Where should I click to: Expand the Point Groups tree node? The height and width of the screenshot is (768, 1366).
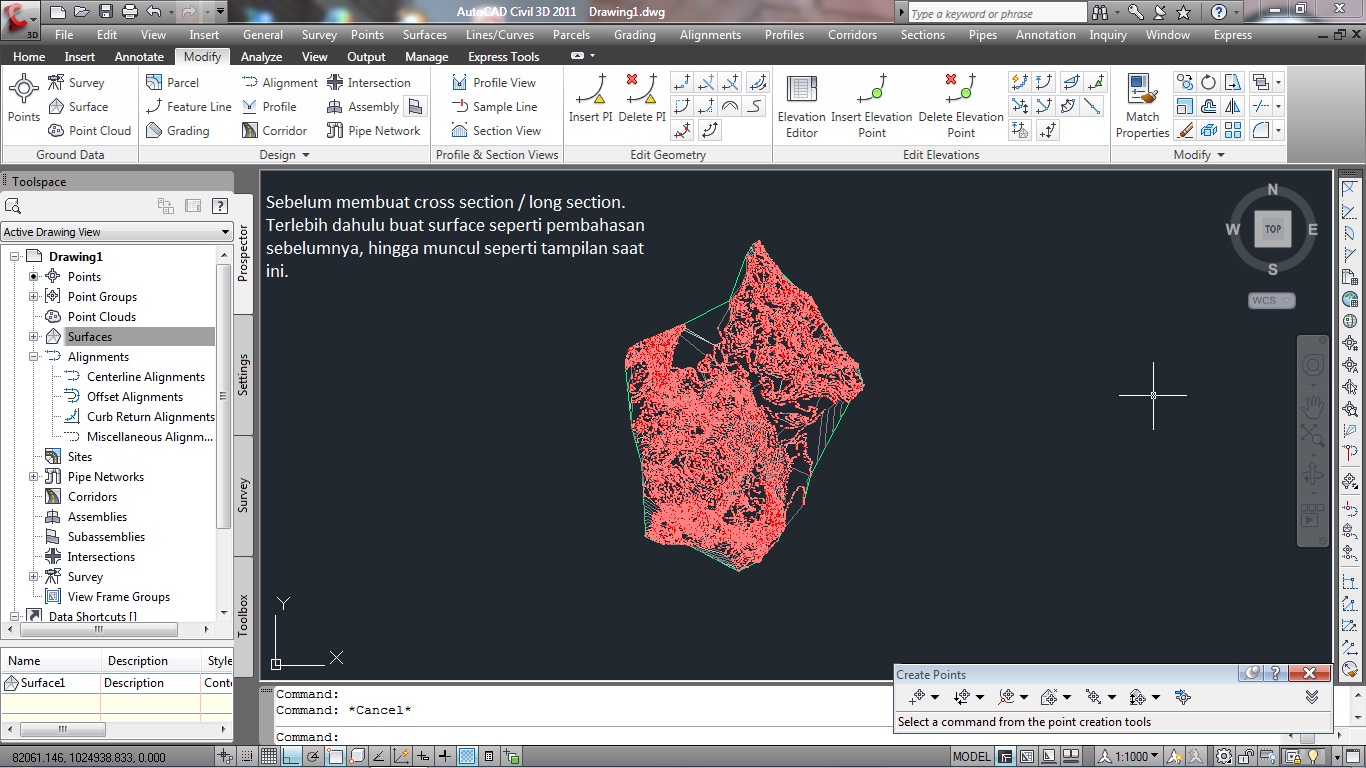tap(34, 297)
